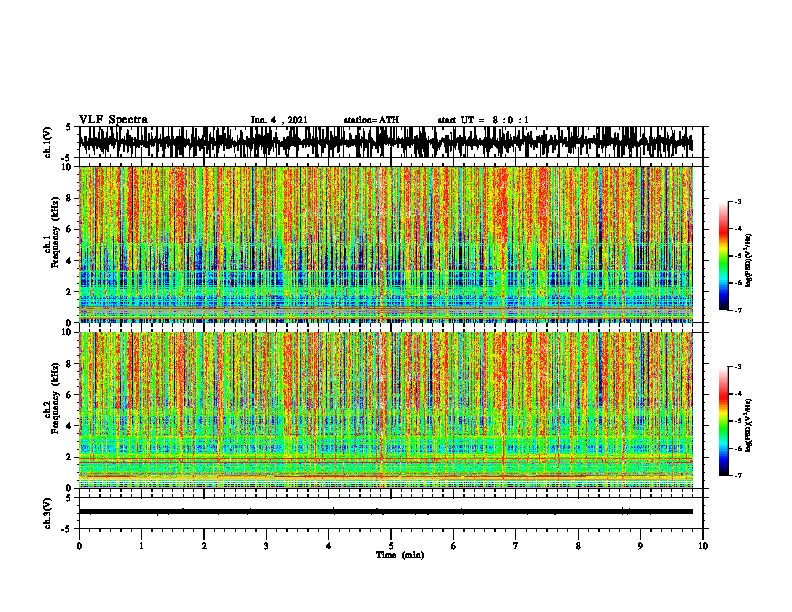Click time axis tick label "6"
This screenshot has height=612, width=792.
454,546
